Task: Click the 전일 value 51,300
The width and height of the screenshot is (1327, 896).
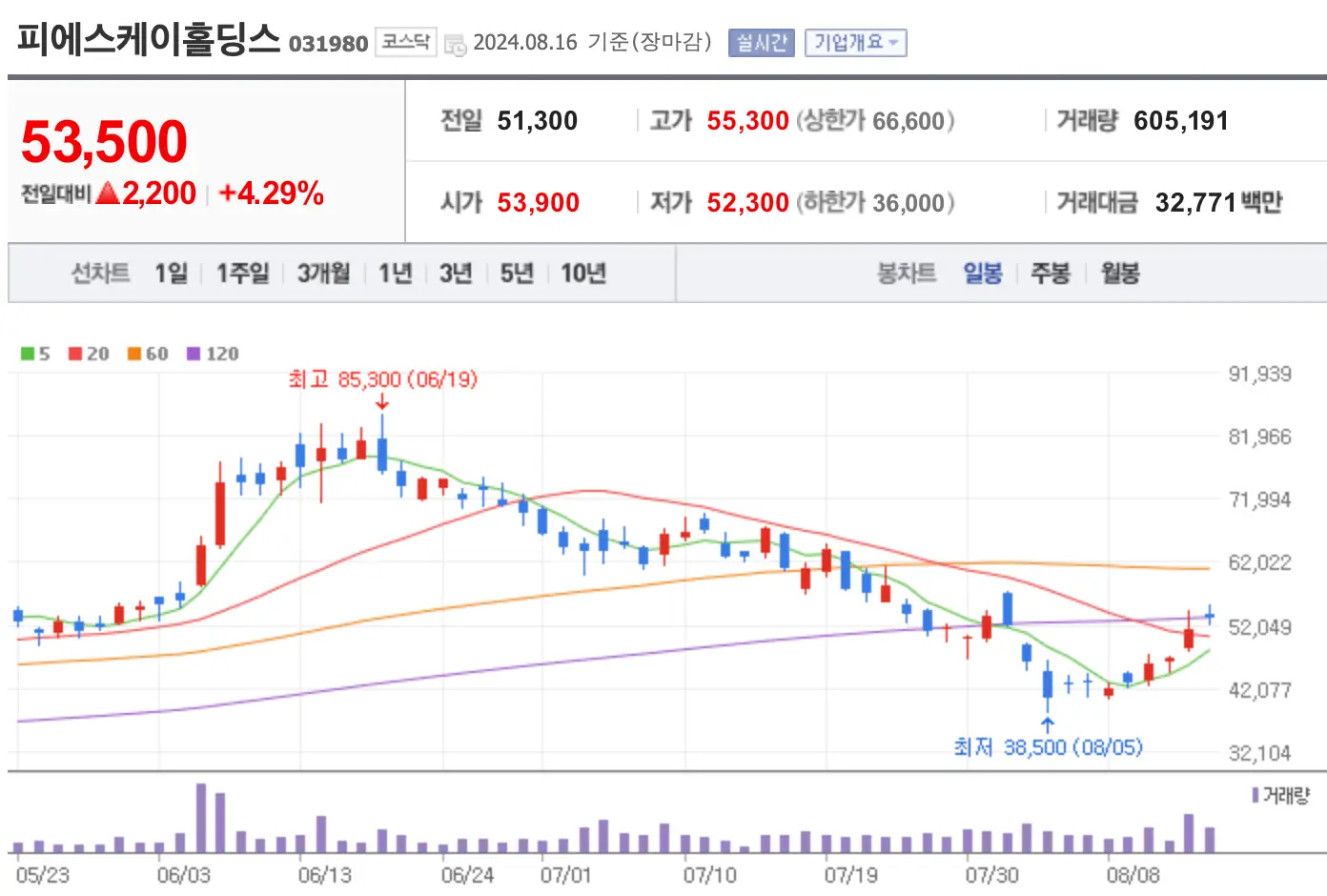Action: [538, 121]
